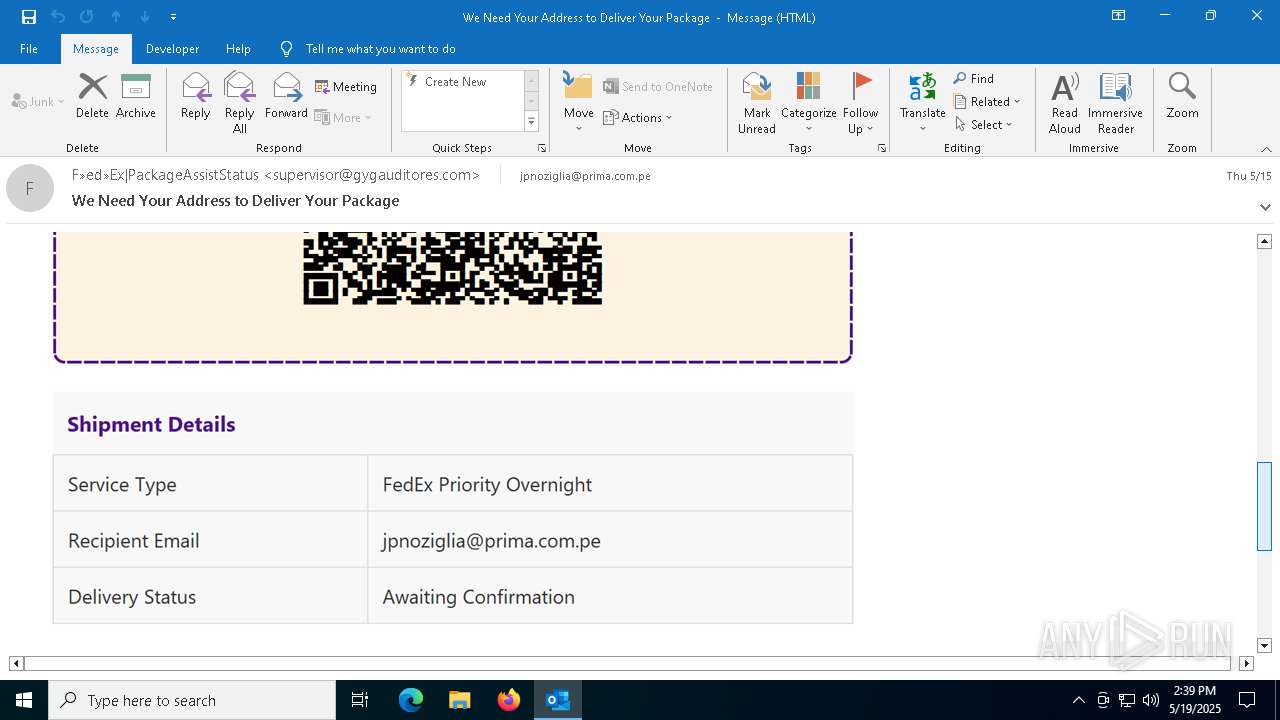Click the Save icon in title bar

click(x=28, y=17)
